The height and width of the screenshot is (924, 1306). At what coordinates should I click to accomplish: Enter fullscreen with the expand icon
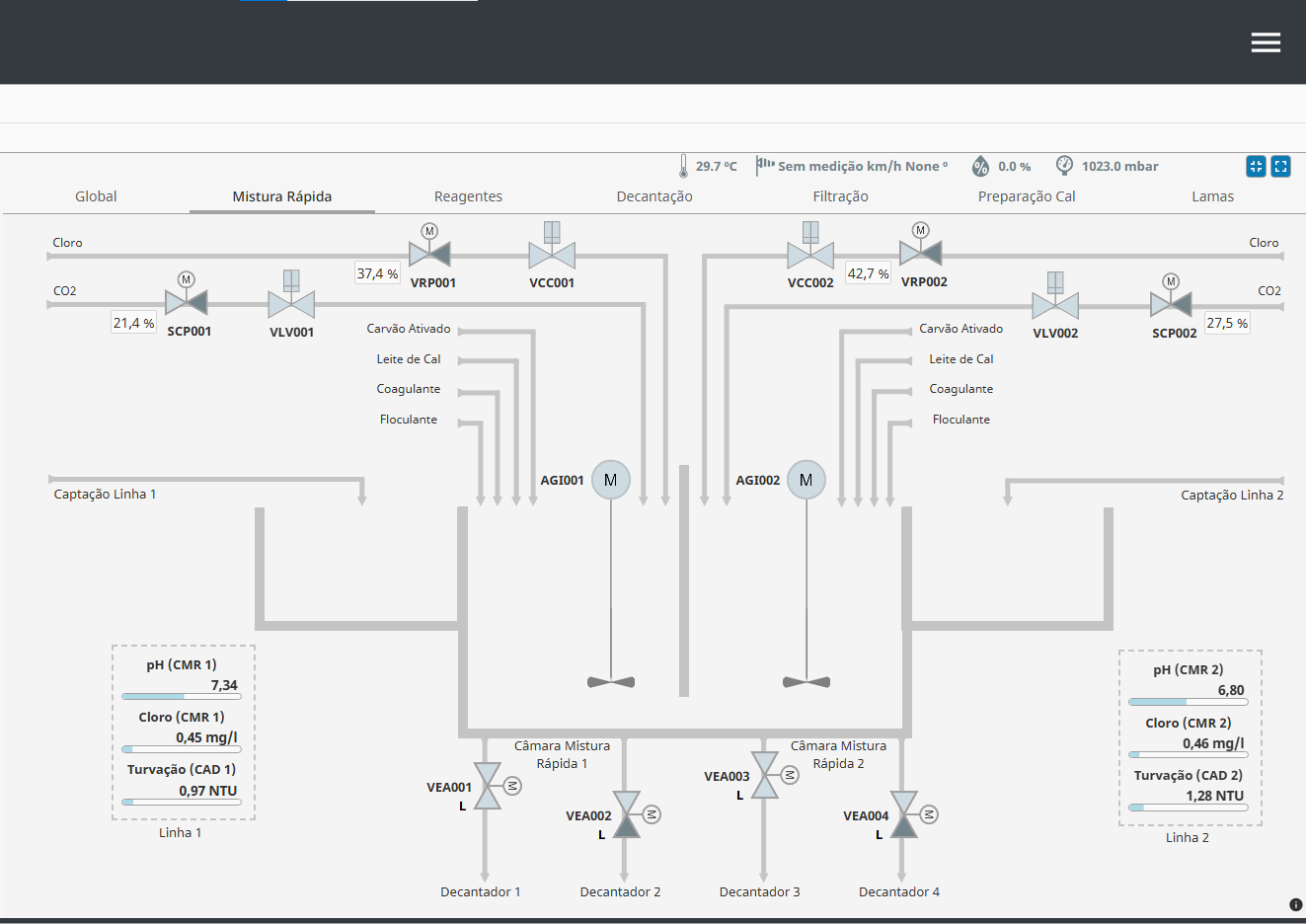pyautogui.click(x=1280, y=167)
